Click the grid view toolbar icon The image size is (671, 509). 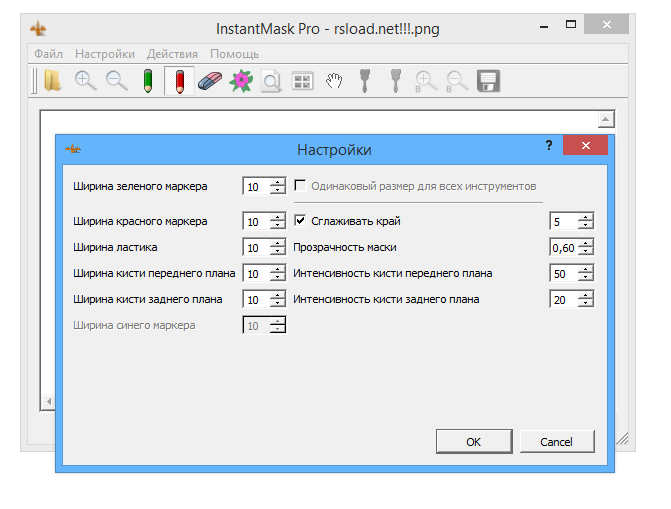pyautogui.click(x=303, y=81)
